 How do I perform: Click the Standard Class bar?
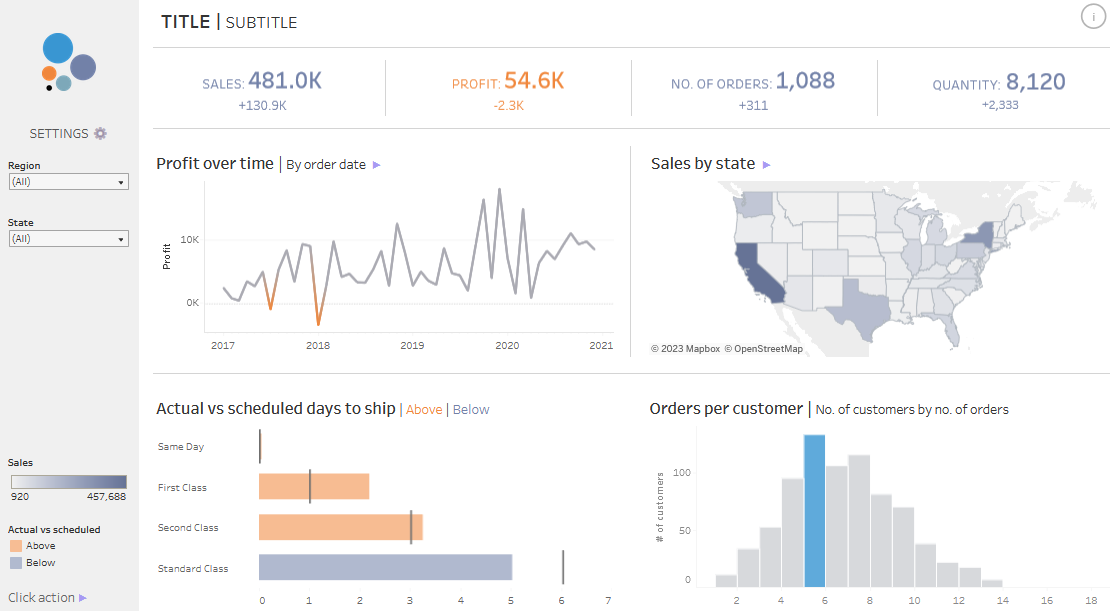coord(385,567)
